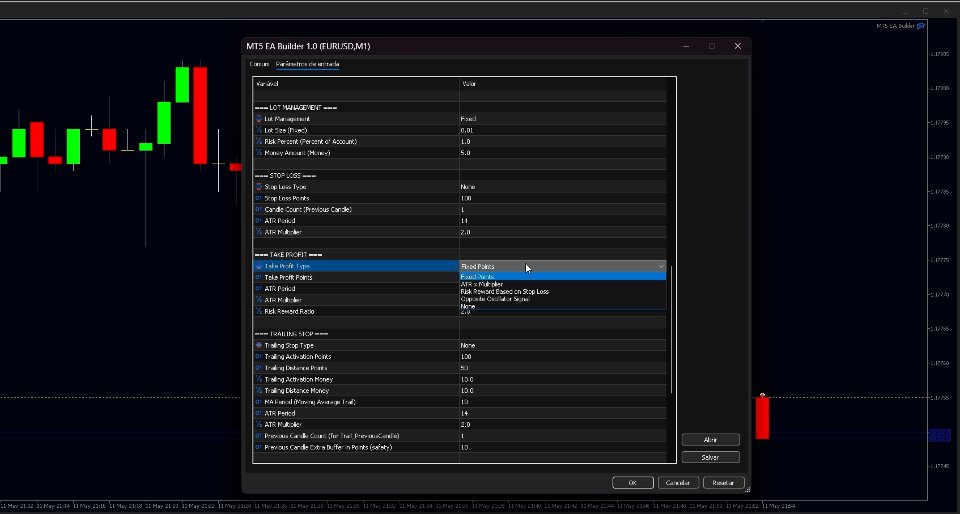
Task: Collapse the Take Profit Type dropdown arrow
Action: pos(661,266)
